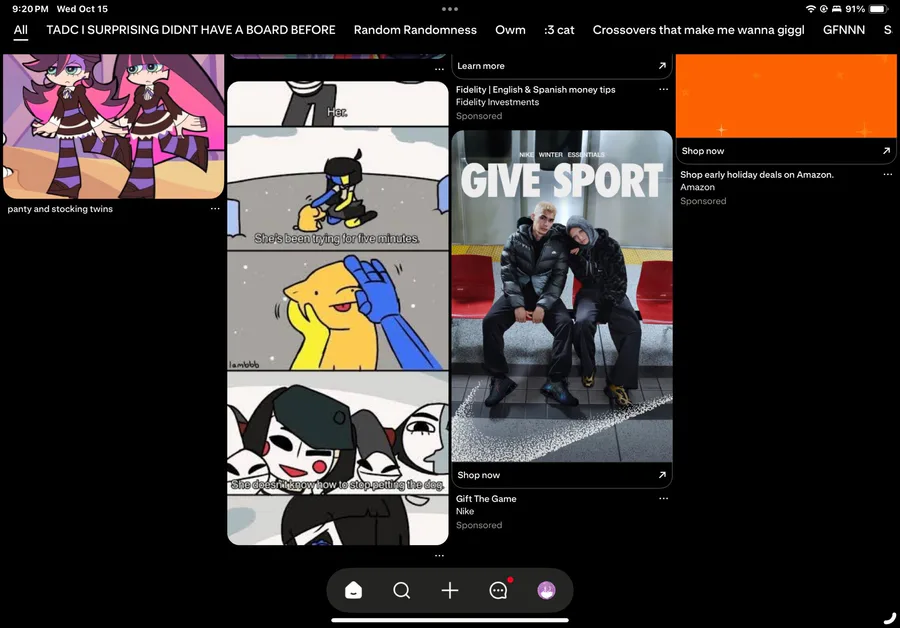This screenshot has width=900, height=628.
Task: Tap the three-dot multitasking indicator at top
Action: click(450, 9)
